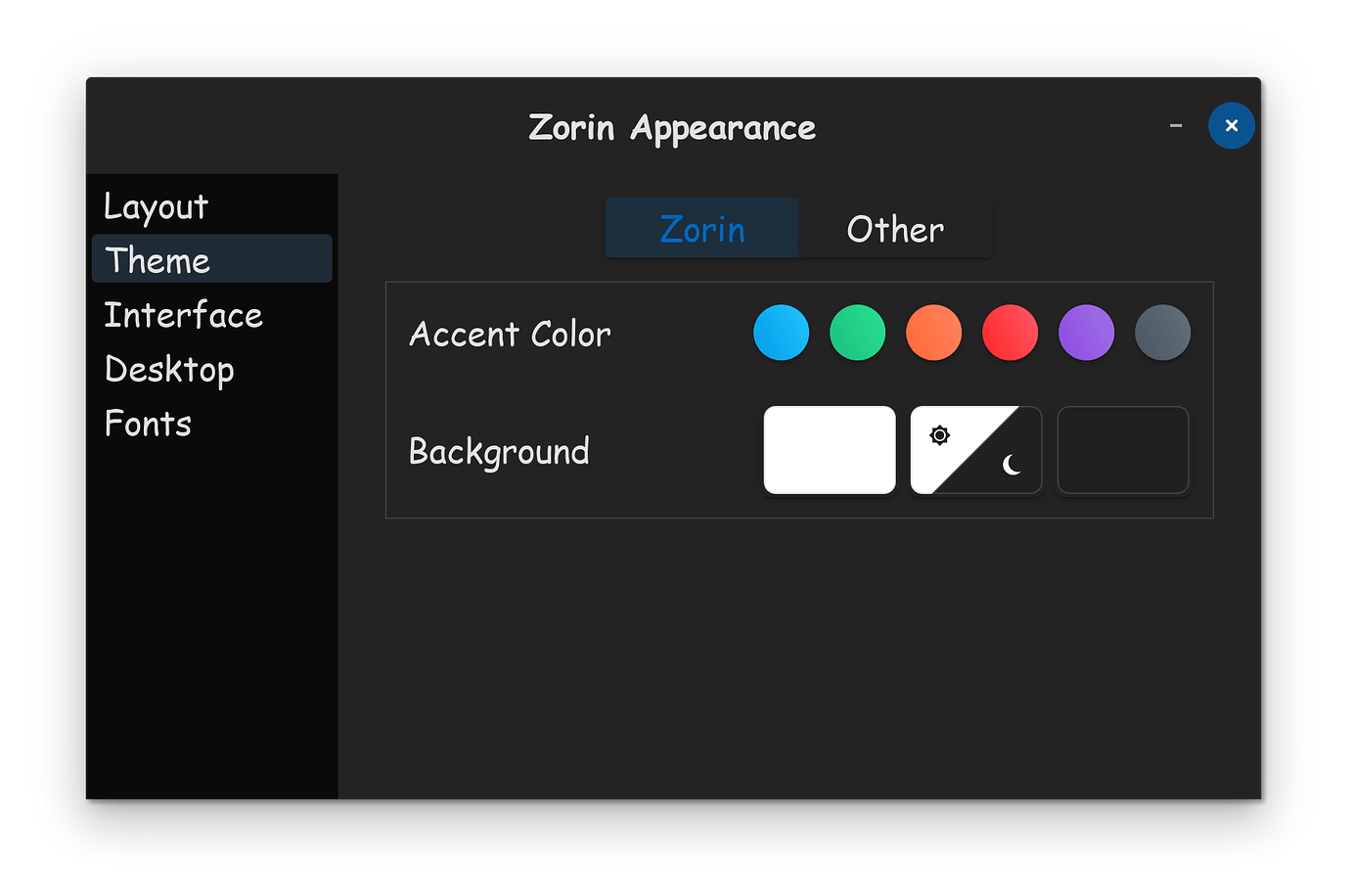Click the Accent Color label

[x=510, y=334]
